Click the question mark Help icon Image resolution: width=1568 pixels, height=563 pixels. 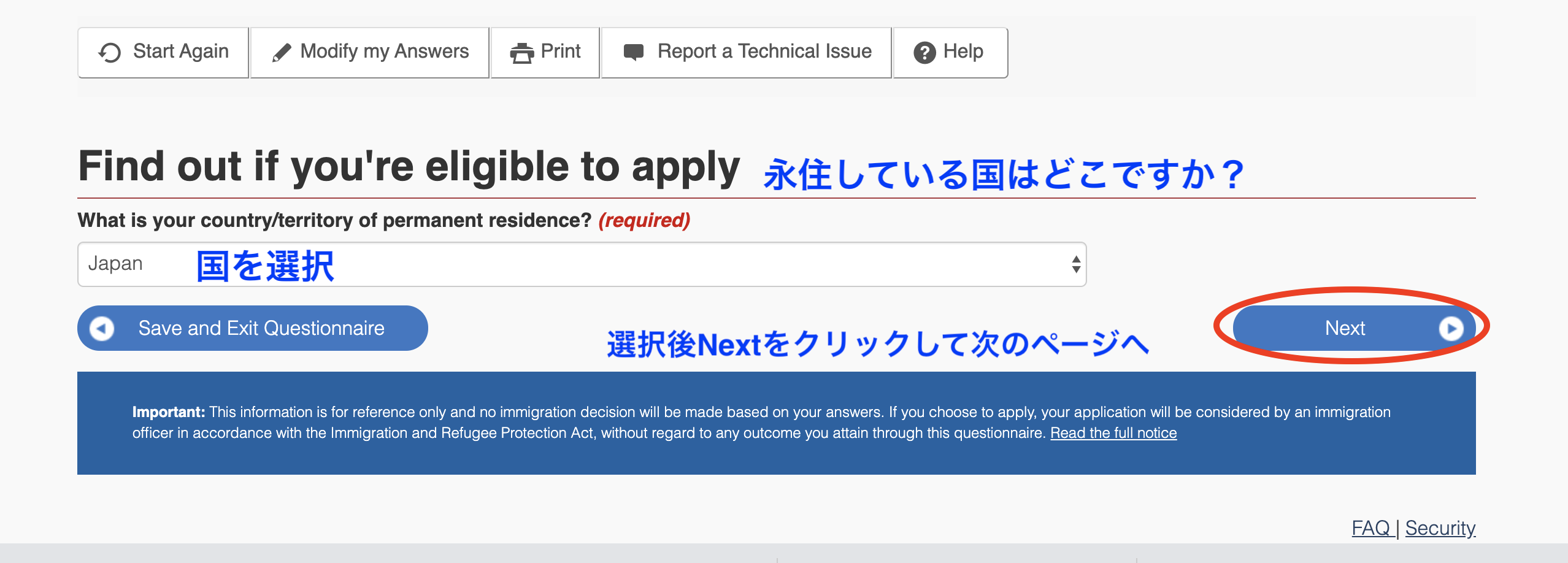[x=924, y=53]
